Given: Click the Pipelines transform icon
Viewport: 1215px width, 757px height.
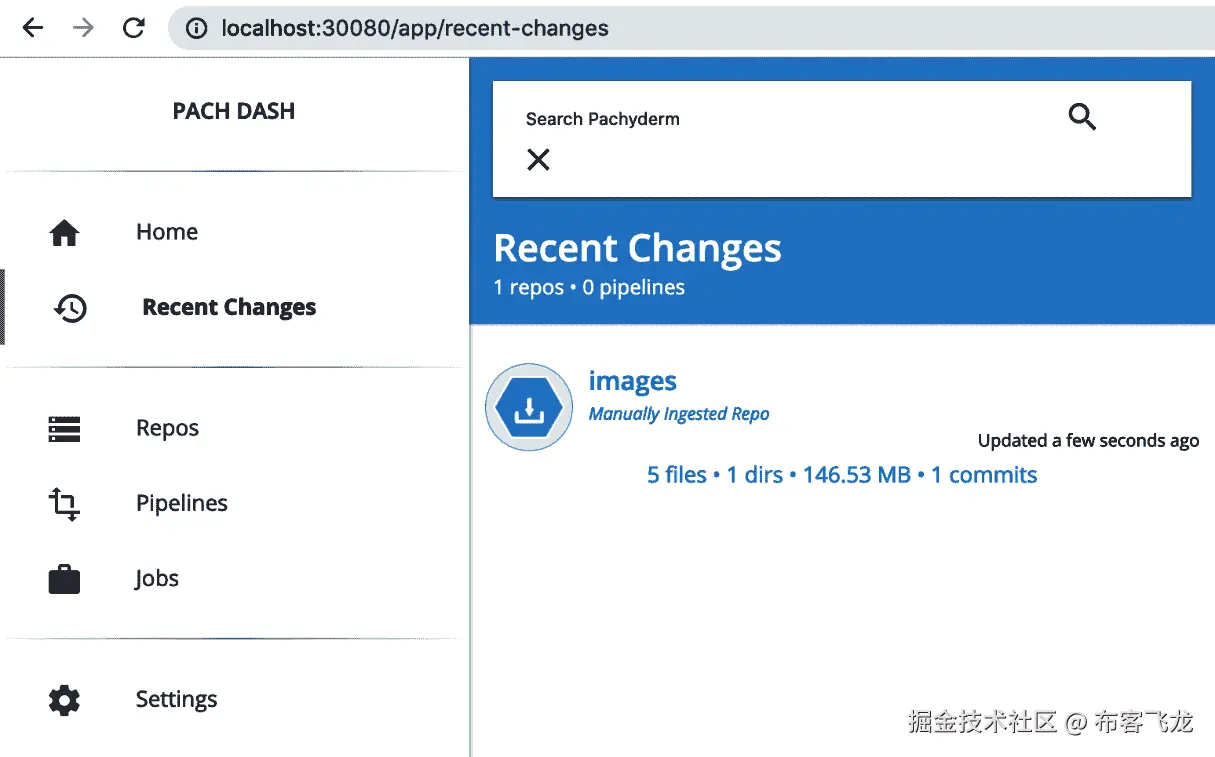Looking at the screenshot, I should click(x=64, y=504).
